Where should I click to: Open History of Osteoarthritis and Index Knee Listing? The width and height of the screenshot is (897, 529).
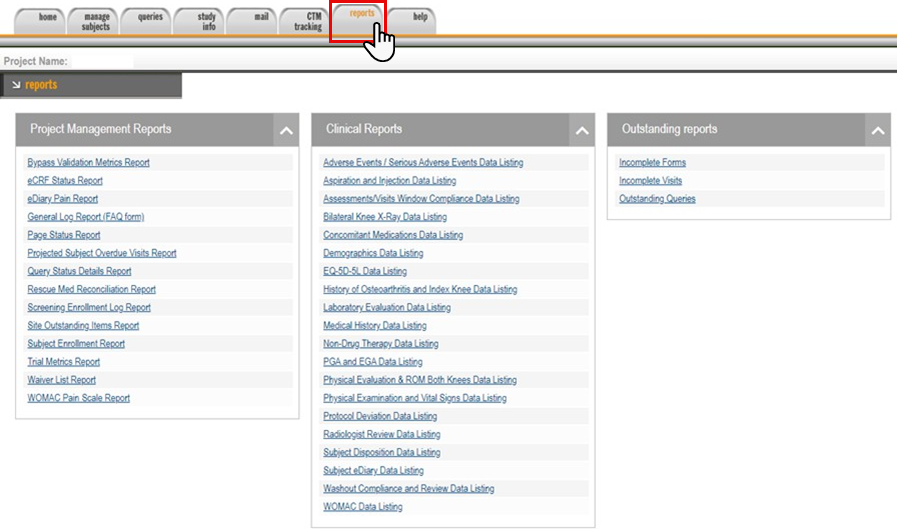tap(420, 289)
